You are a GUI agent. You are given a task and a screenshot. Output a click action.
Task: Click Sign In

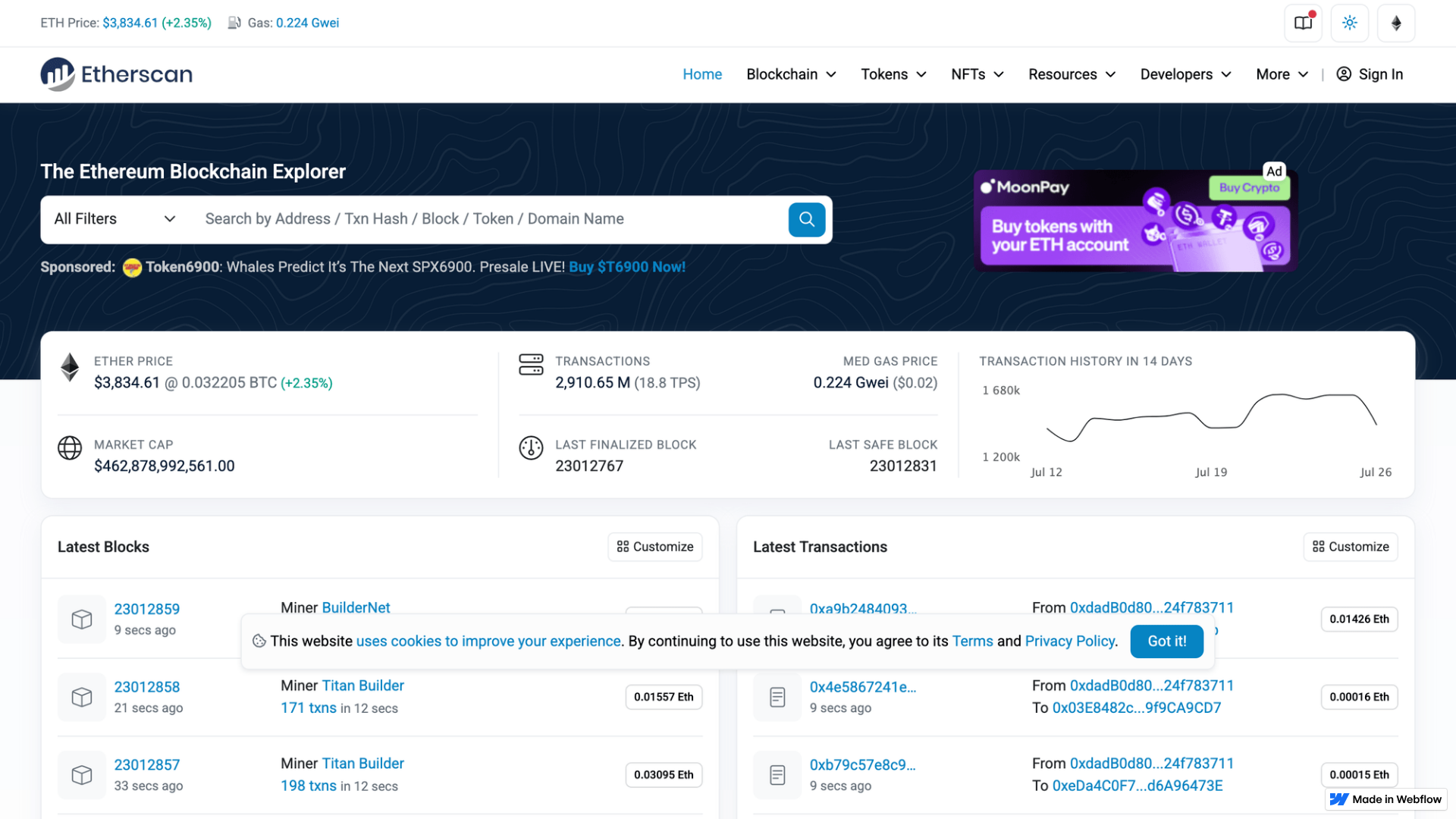(x=1370, y=74)
